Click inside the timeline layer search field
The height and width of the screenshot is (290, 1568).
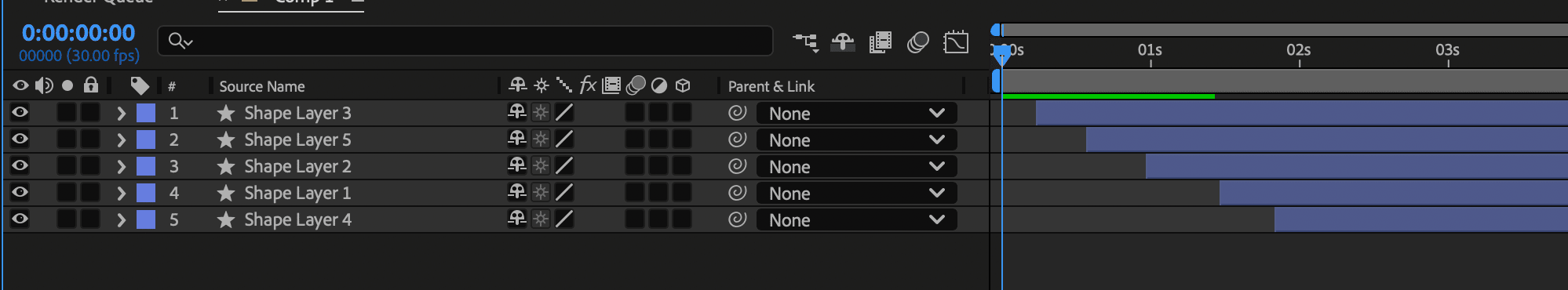[465, 41]
